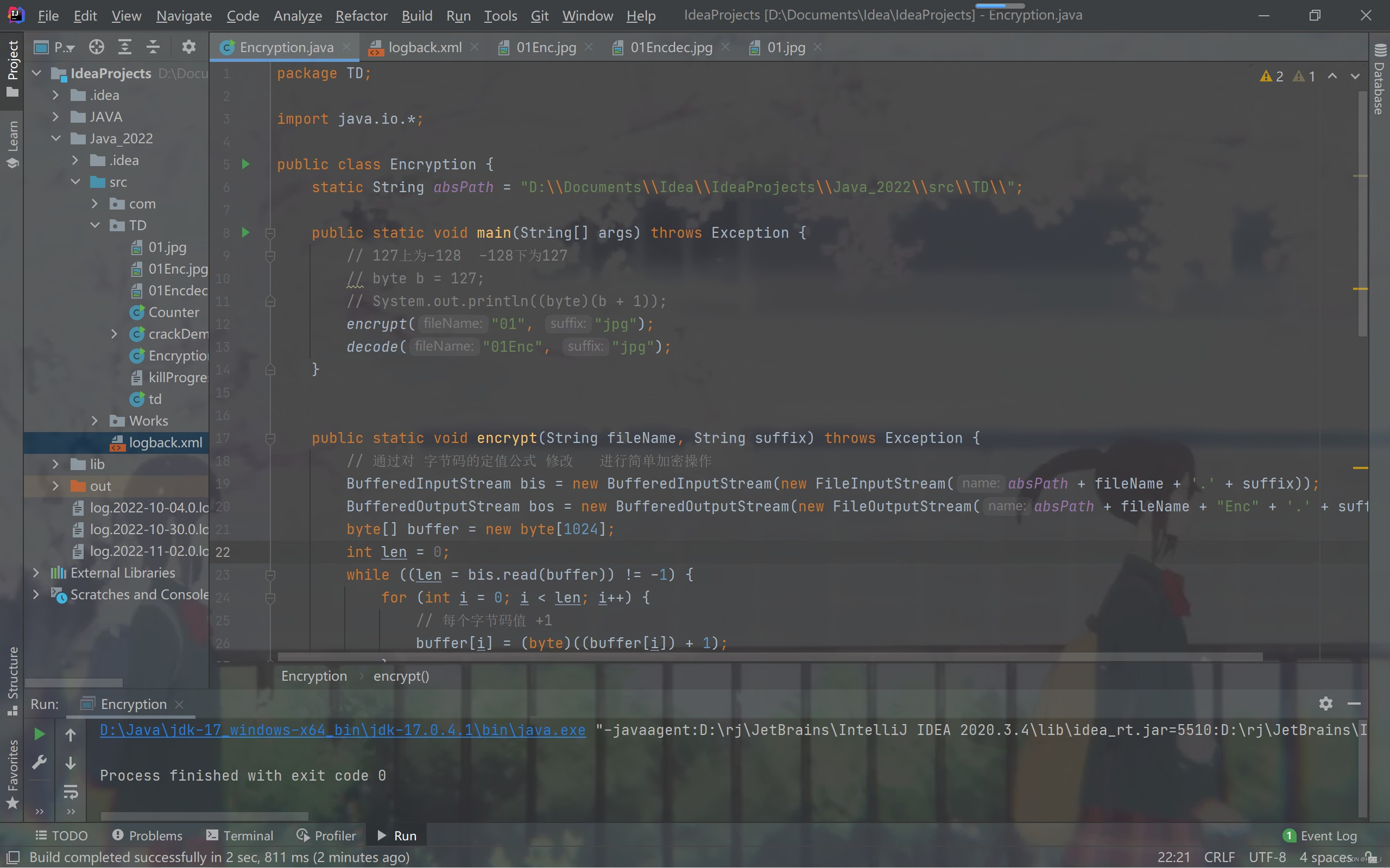
Task: Click the editor horizontal scrollbar
Action: click(769, 656)
